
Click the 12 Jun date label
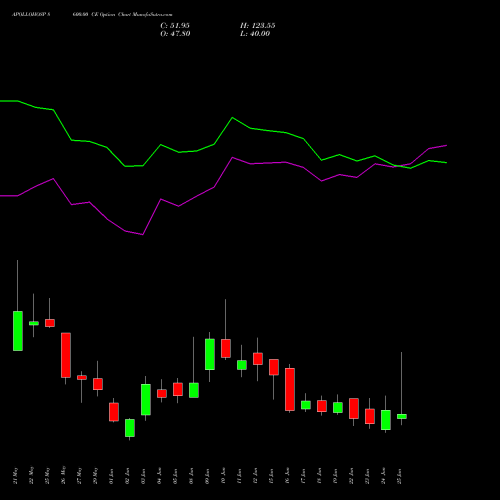(x=255, y=476)
